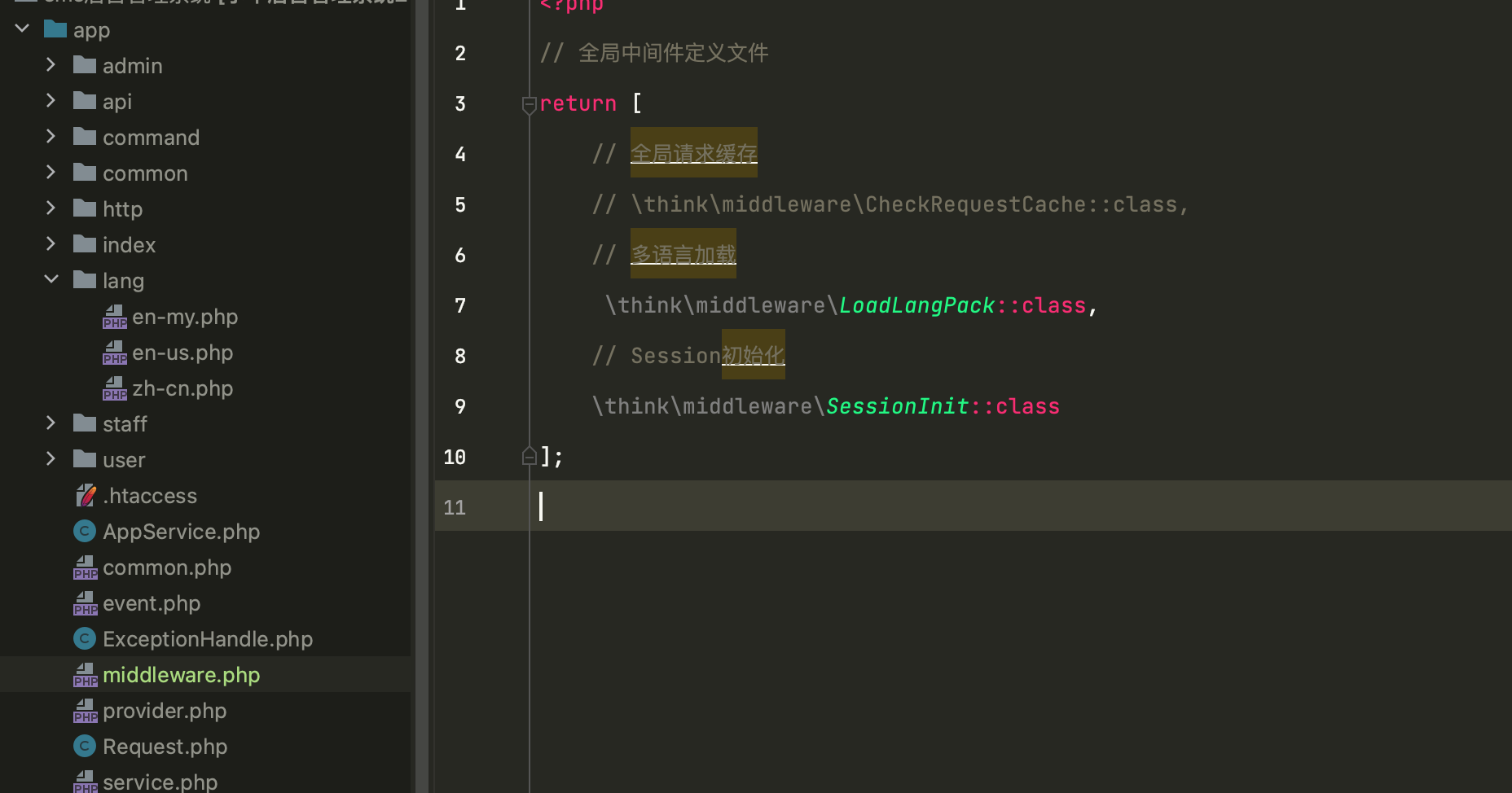Expand the common folder chevron
The width and height of the screenshot is (1512, 793).
51,173
